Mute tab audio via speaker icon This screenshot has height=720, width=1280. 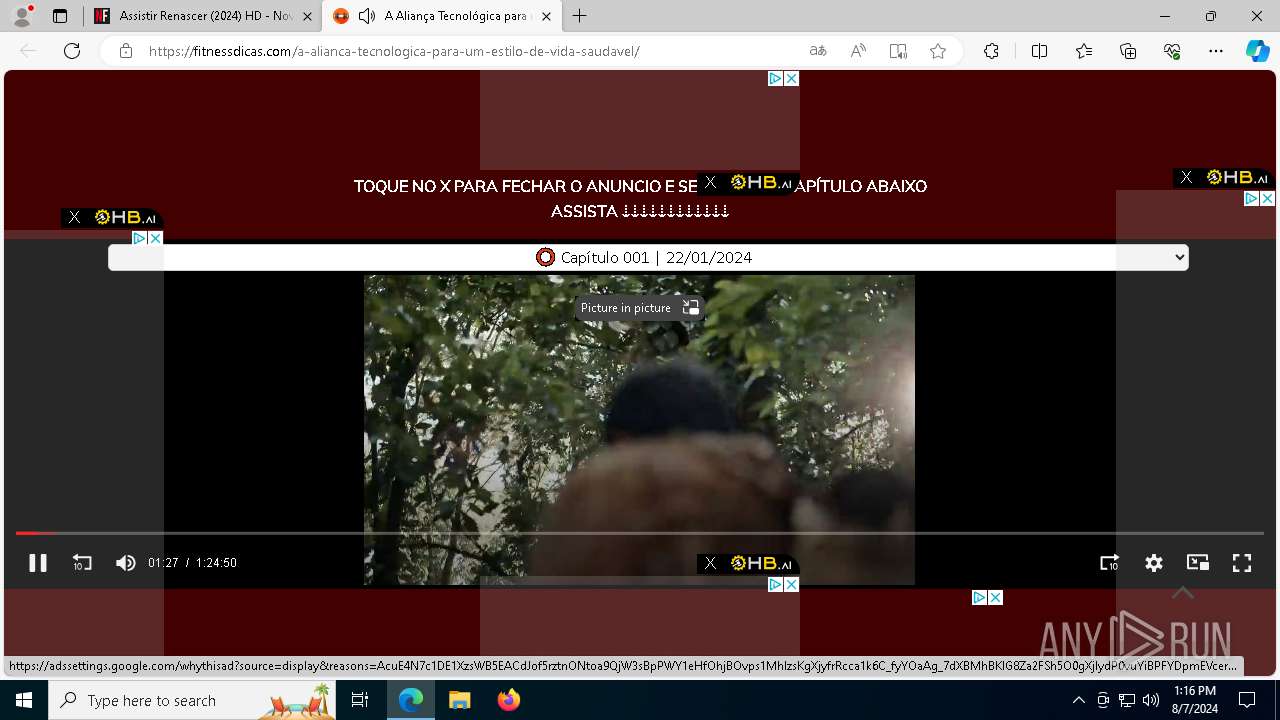click(367, 16)
